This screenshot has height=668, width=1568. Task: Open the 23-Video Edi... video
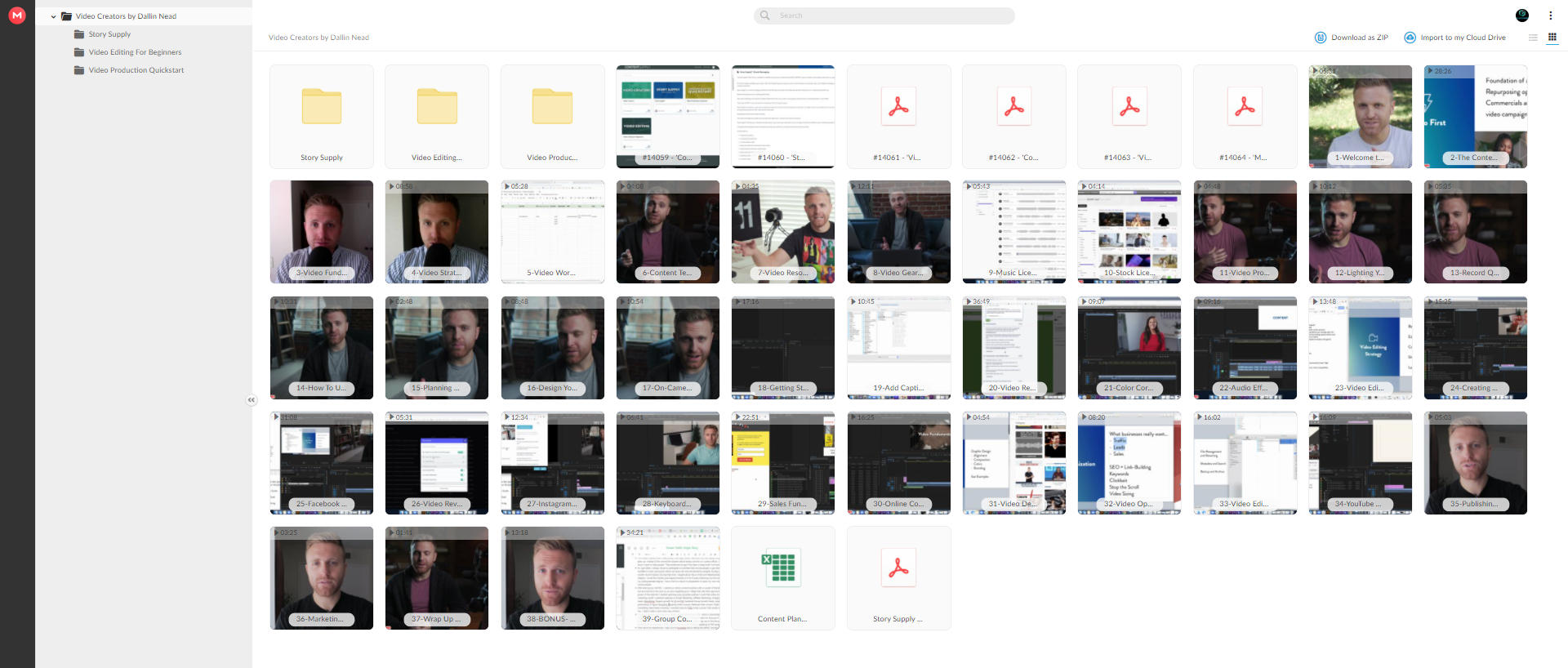pos(1361,348)
